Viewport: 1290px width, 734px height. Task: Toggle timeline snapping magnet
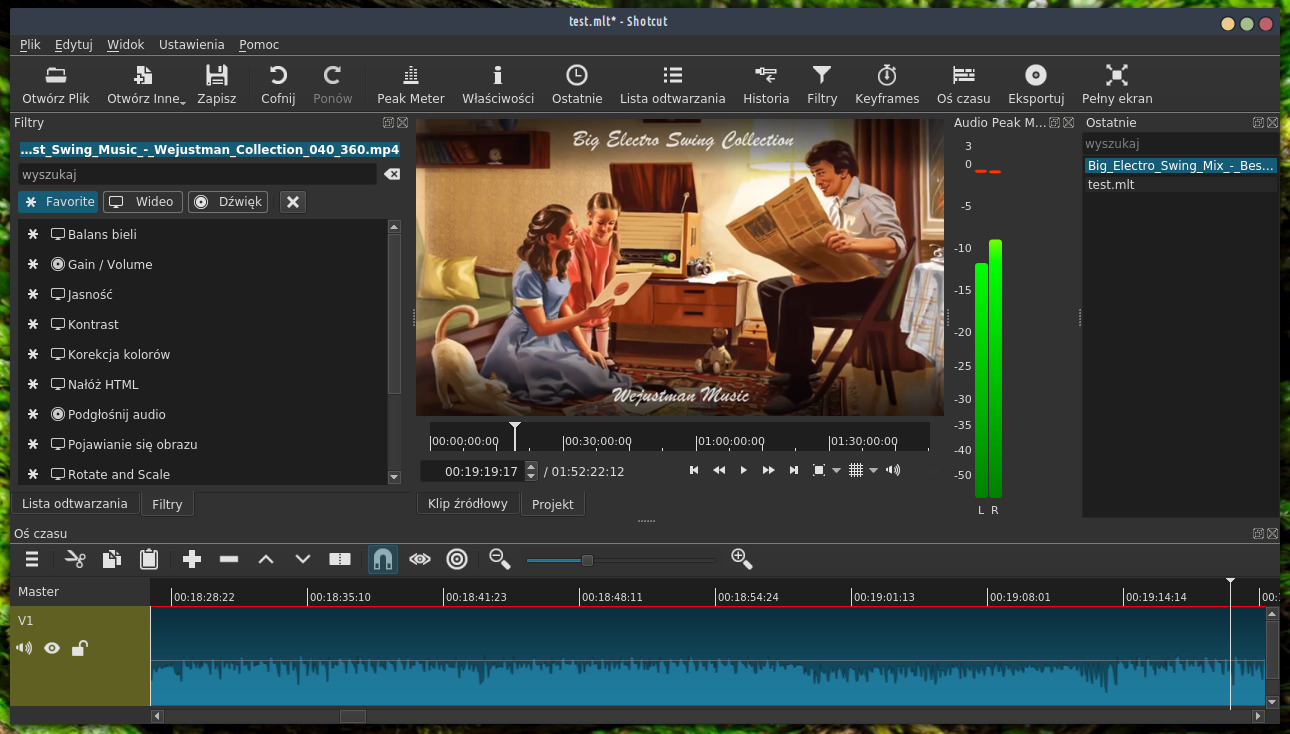point(382,560)
